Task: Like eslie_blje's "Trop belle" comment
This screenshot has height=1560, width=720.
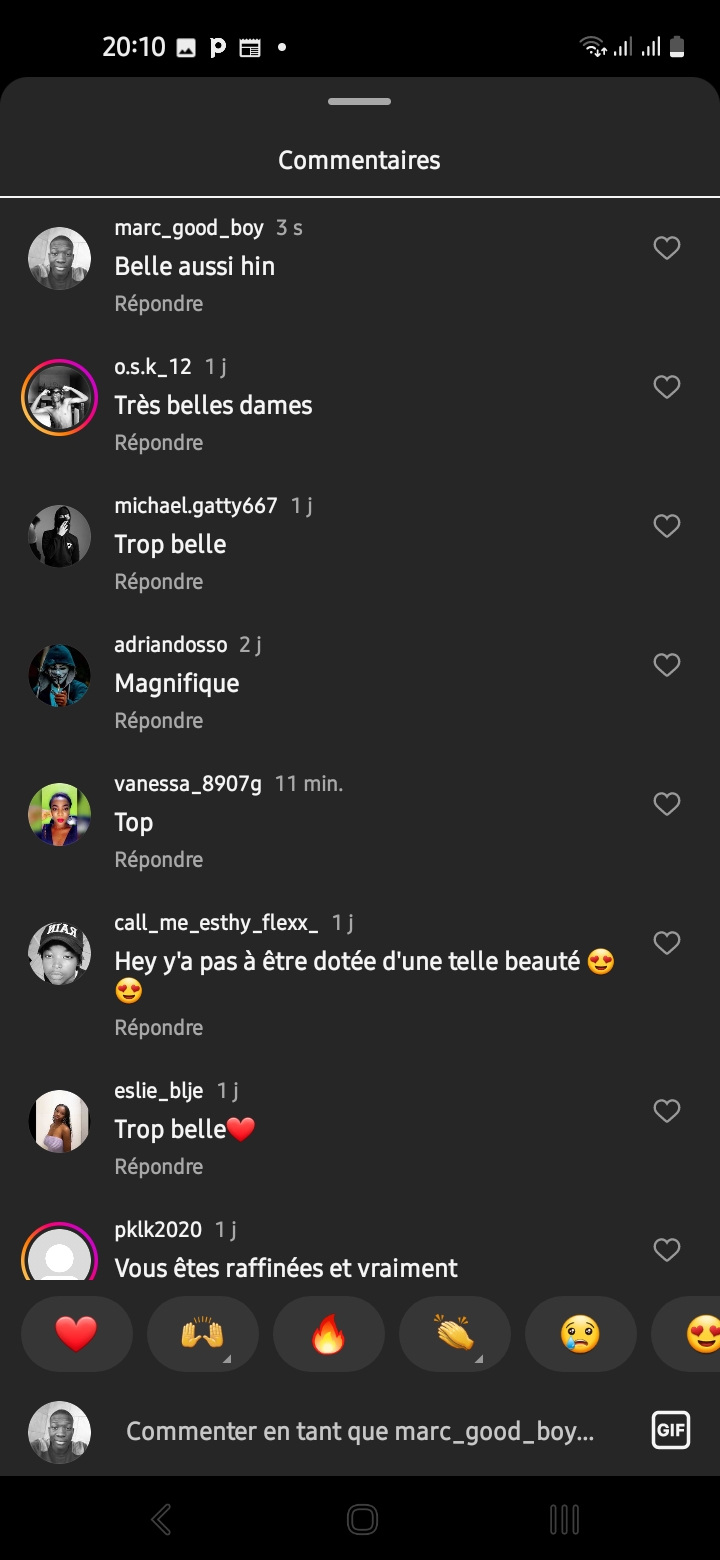Action: pos(666,1111)
